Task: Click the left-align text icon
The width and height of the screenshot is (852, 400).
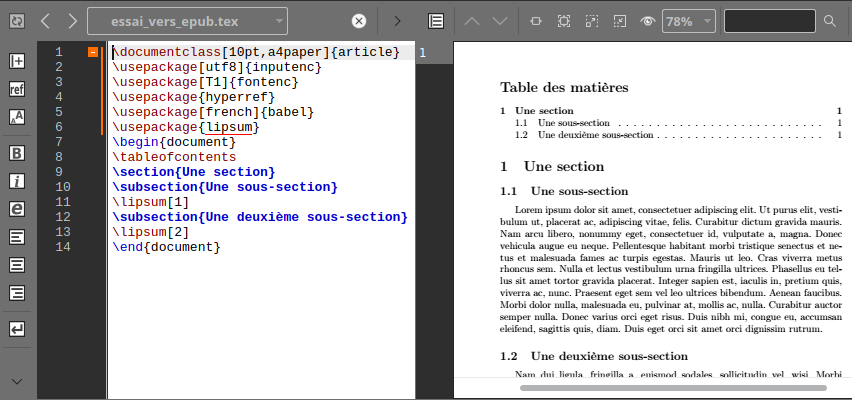Action: (x=17, y=237)
